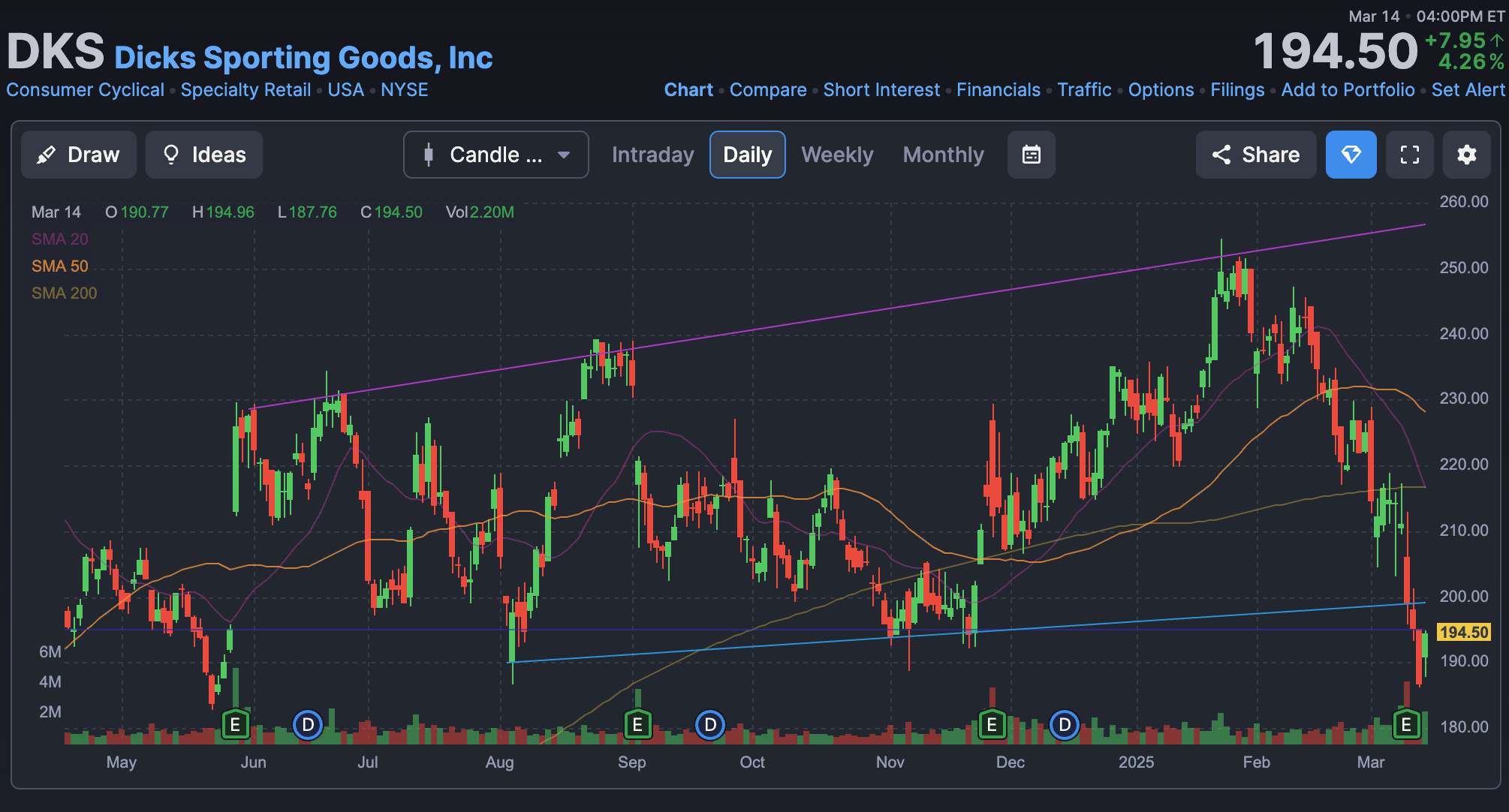Screen dimensions: 1509x812
Task: Click the blue diamond premium icon
Action: point(1351,155)
